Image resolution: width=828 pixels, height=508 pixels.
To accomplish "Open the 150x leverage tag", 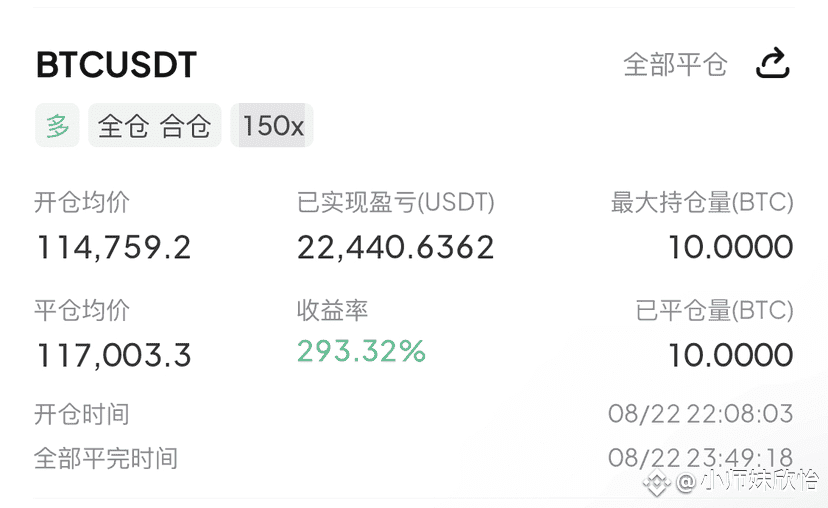I will coord(272,125).
